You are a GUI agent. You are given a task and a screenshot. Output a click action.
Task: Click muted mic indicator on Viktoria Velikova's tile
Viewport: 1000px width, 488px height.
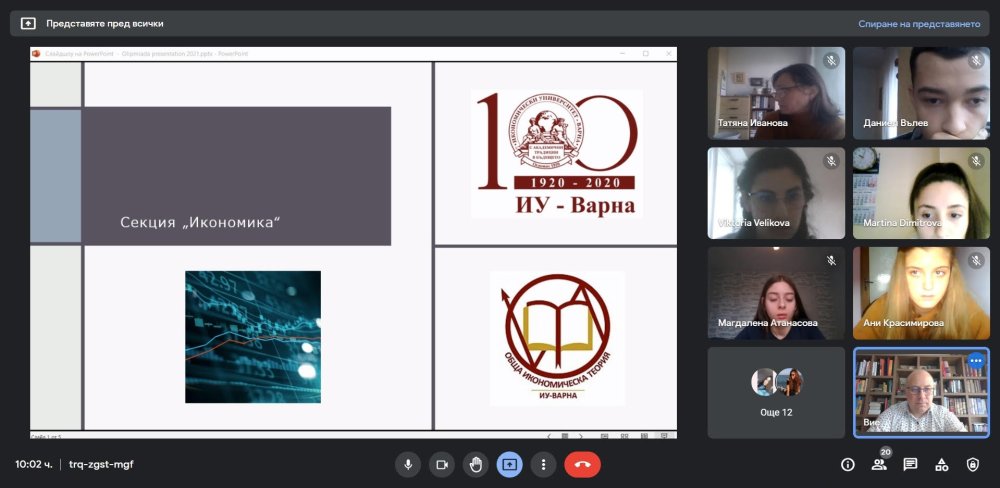point(831,161)
